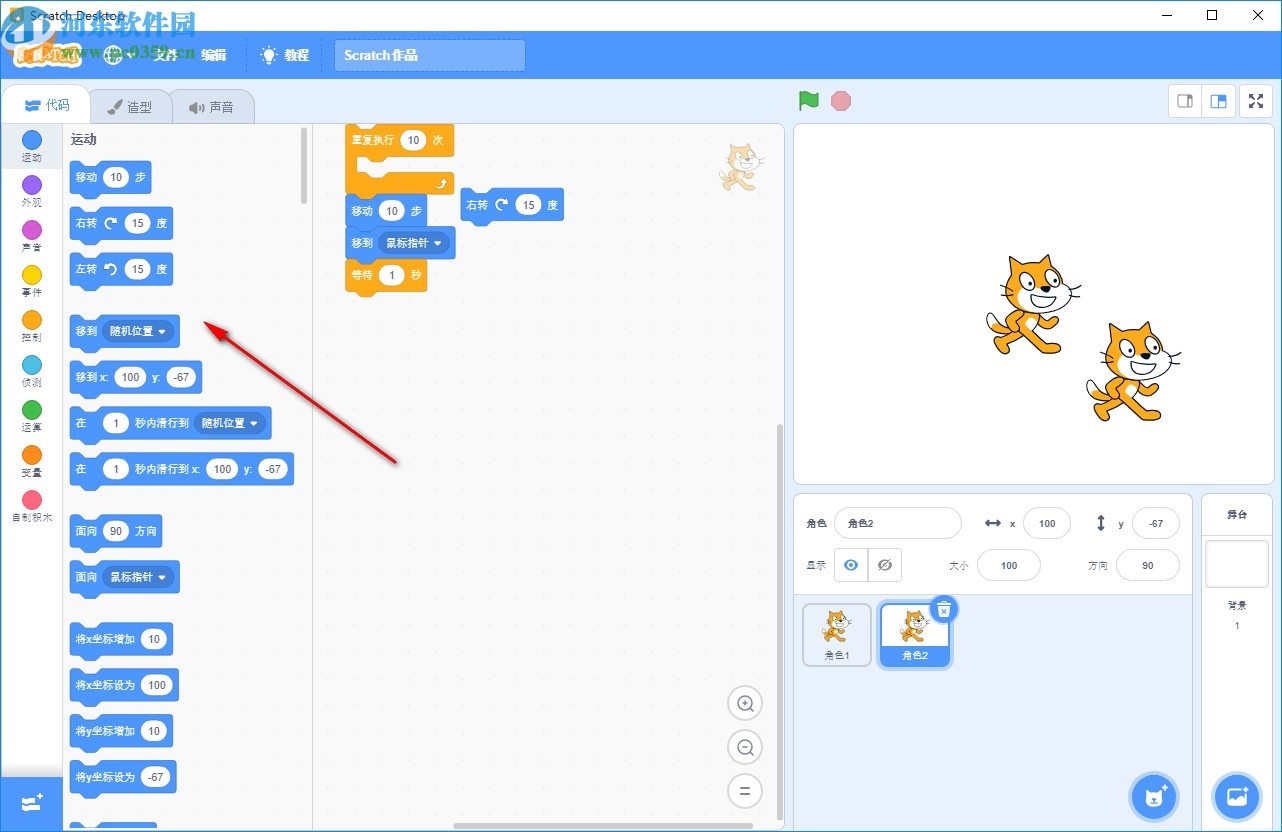Enter fullscreen stage presentation mode
The width and height of the screenshot is (1282, 832).
tap(1256, 100)
